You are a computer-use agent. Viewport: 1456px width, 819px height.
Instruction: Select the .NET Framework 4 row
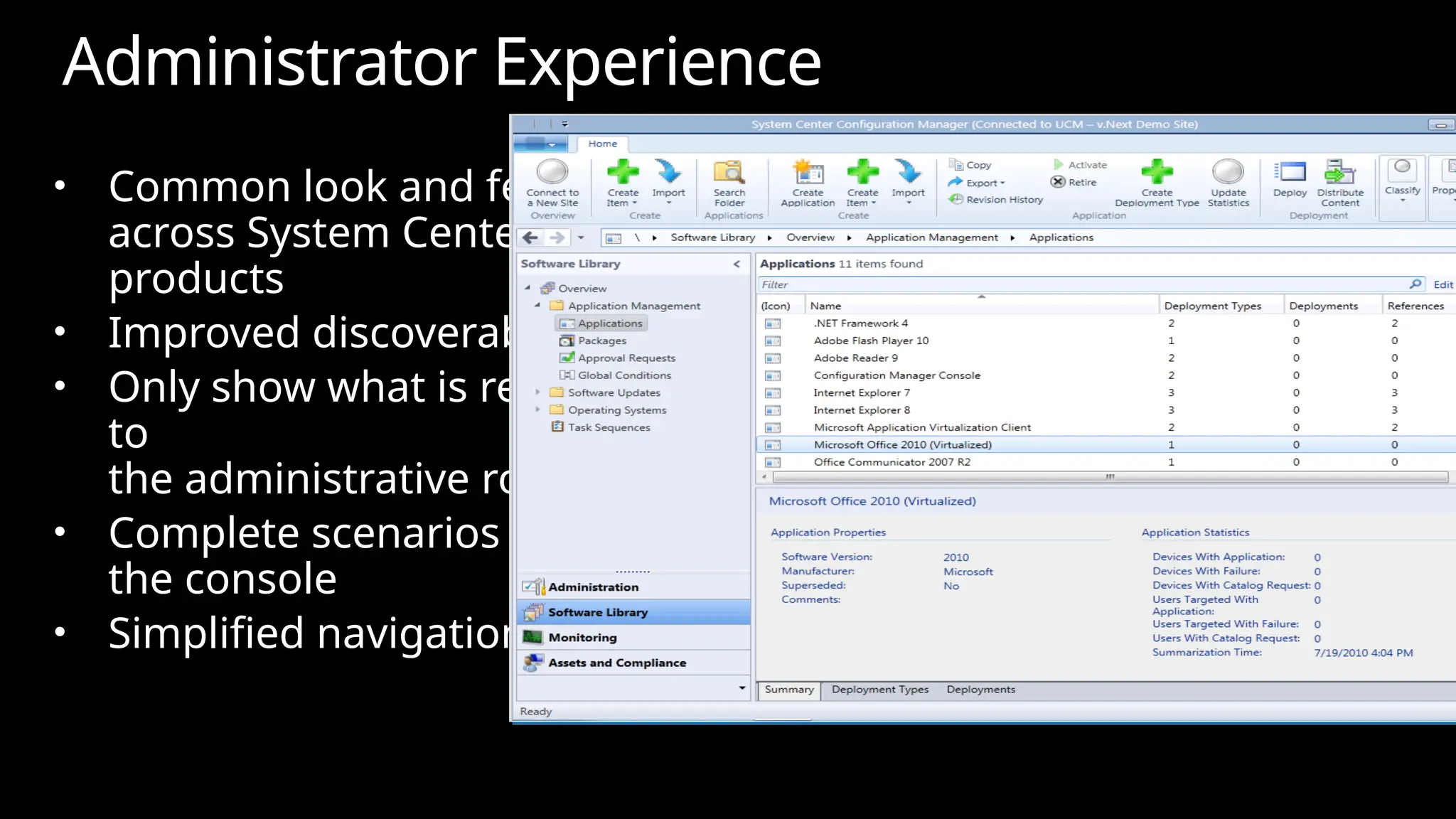click(x=1106, y=323)
